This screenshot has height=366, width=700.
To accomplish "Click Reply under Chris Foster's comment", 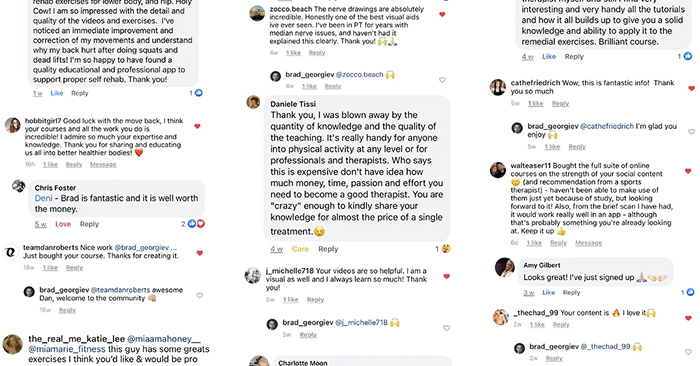I will (89, 224).
